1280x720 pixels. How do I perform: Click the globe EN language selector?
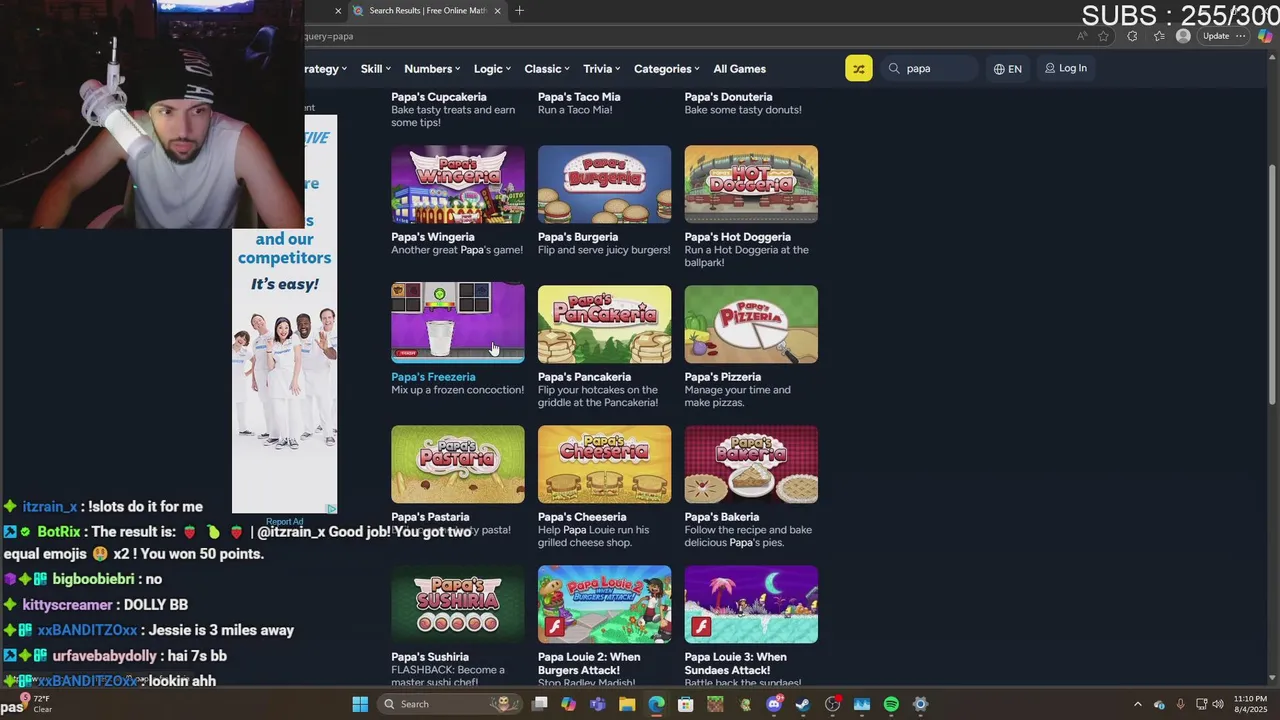tap(1008, 69)
